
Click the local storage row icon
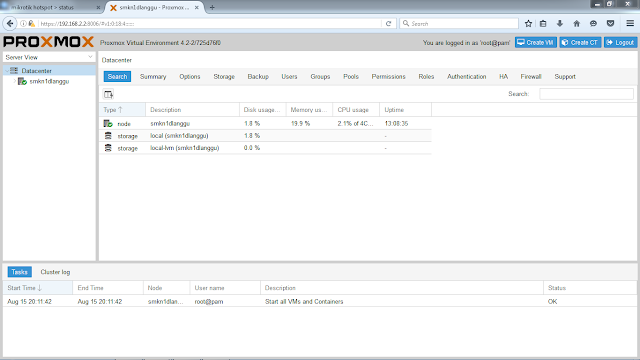click(x=108, y=136)
